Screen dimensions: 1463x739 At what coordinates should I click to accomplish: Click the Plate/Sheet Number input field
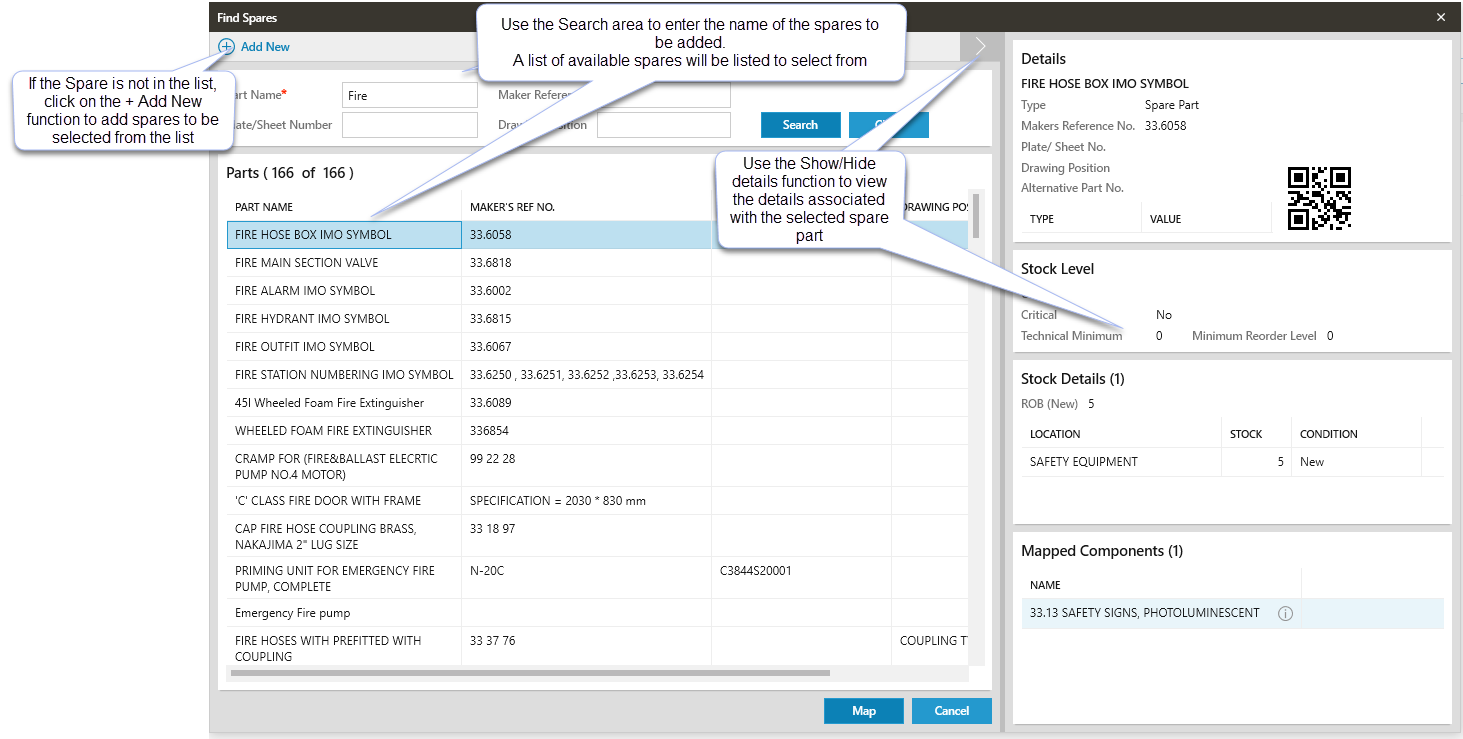click(x=409, y=125)
